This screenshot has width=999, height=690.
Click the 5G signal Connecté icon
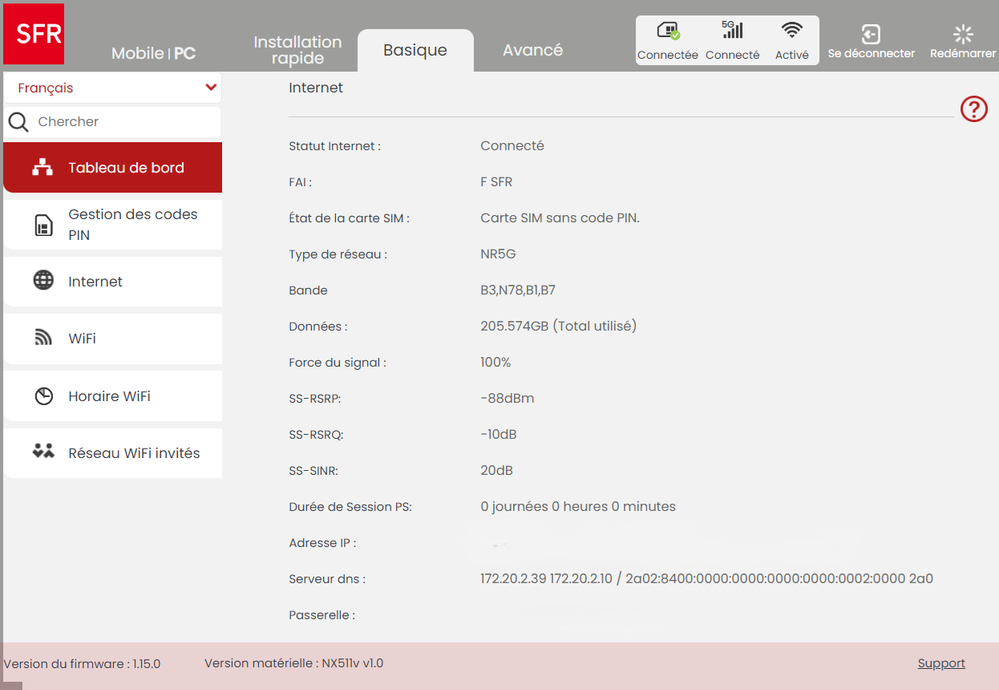pyautogui.click(x=732, y=31)
